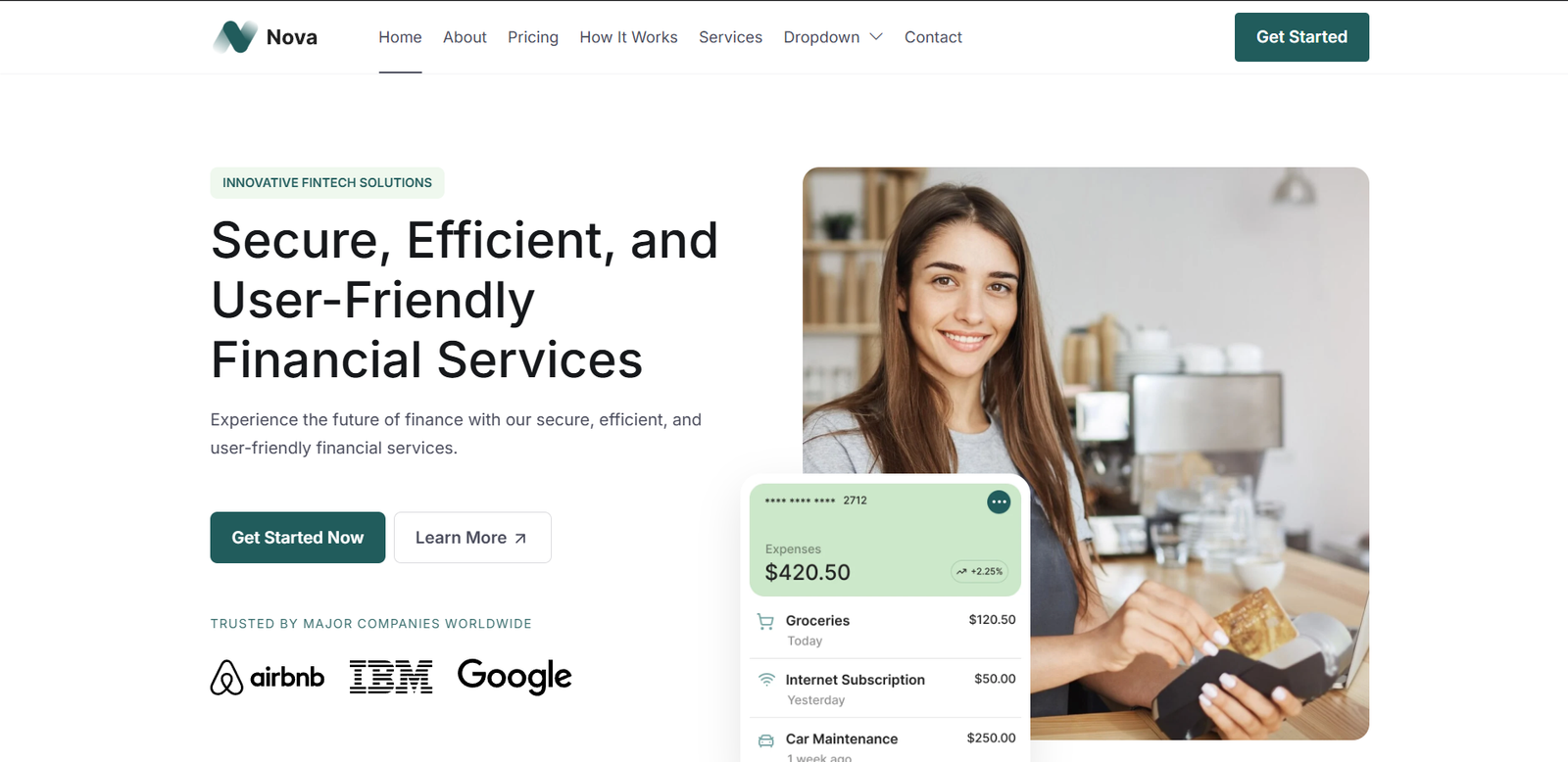Click the 'Expenses' label on card

click(x=793, y=549)
